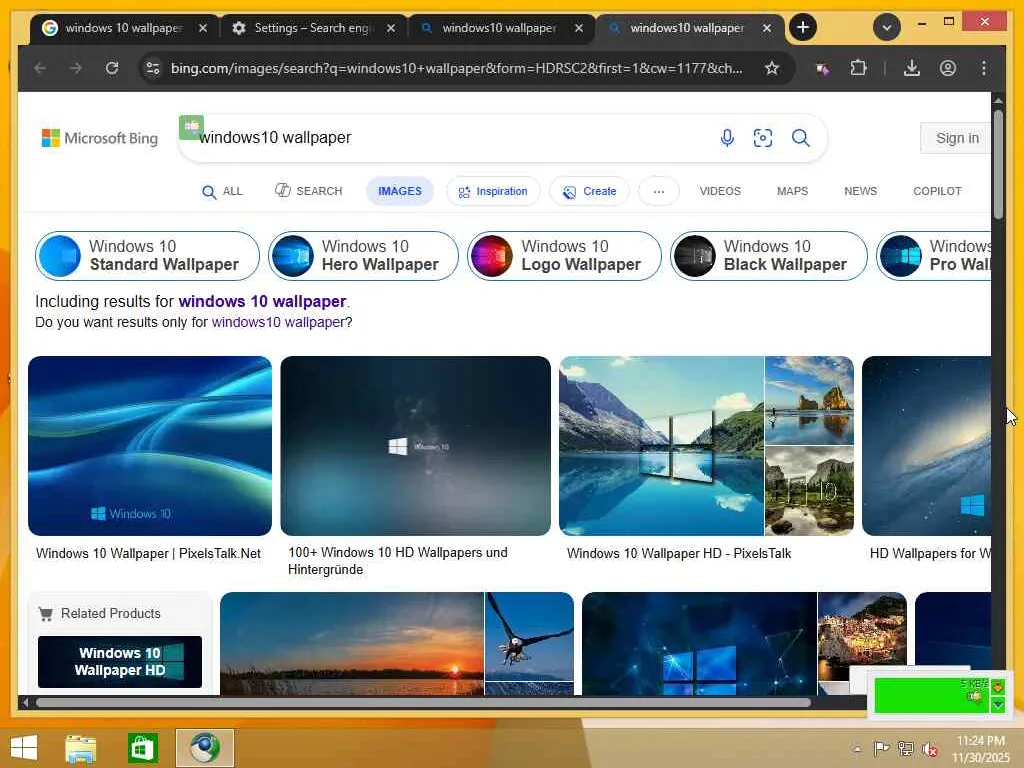Open the Action Center flag tray icon
Image resolution: width=1024 pixels, height=768 pixels.
pyautogui.click(x=882, y=748)
